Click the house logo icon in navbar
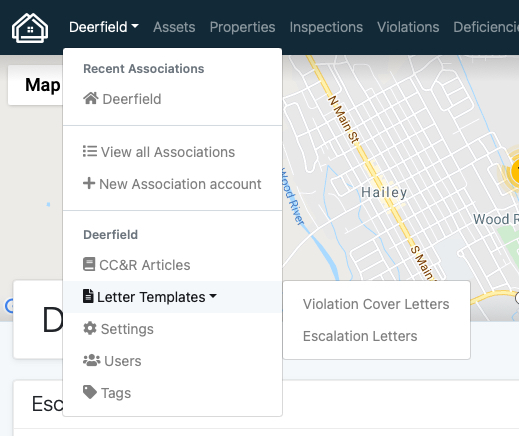The height and width of the screenshot is (436, 519). tap(30, 28)
